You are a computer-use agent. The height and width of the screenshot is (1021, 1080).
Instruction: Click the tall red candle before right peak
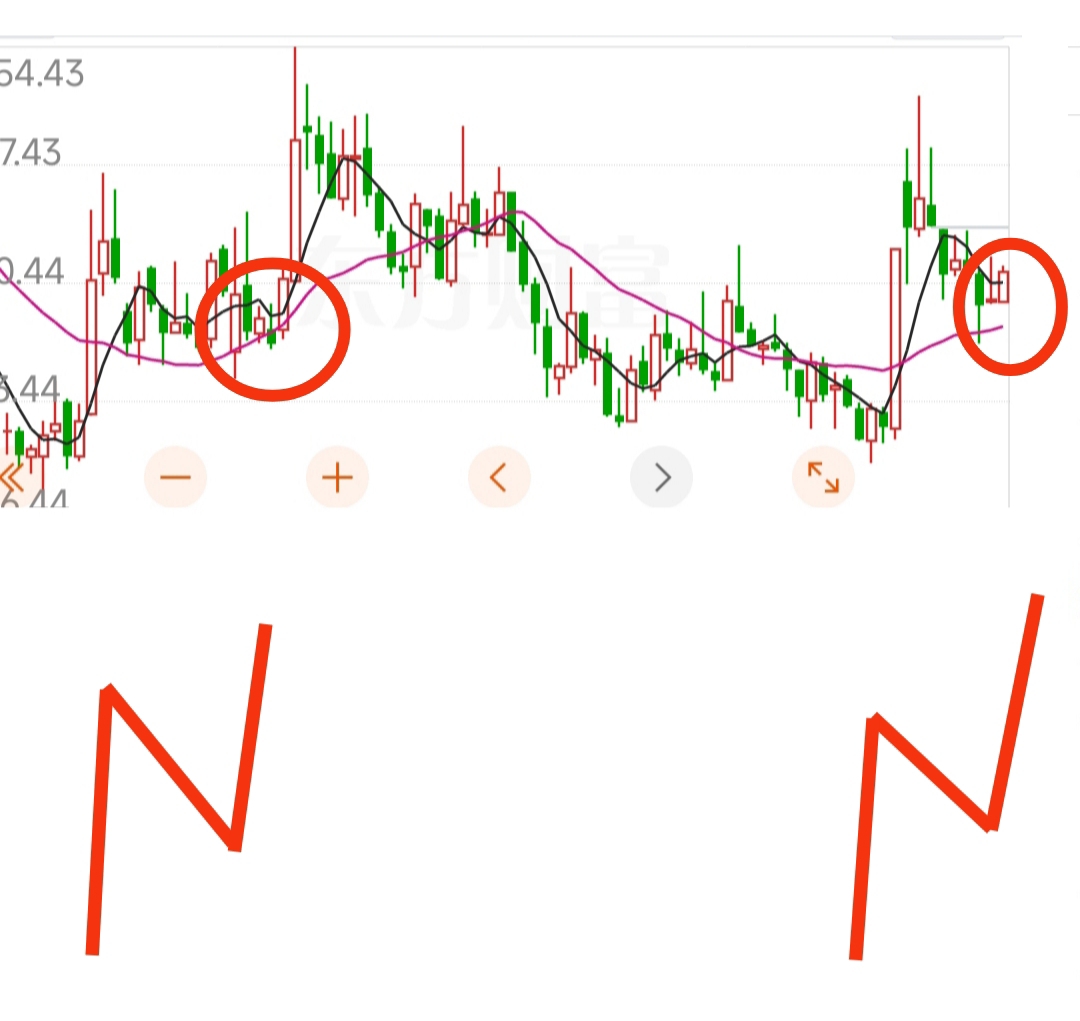point(895,339)
